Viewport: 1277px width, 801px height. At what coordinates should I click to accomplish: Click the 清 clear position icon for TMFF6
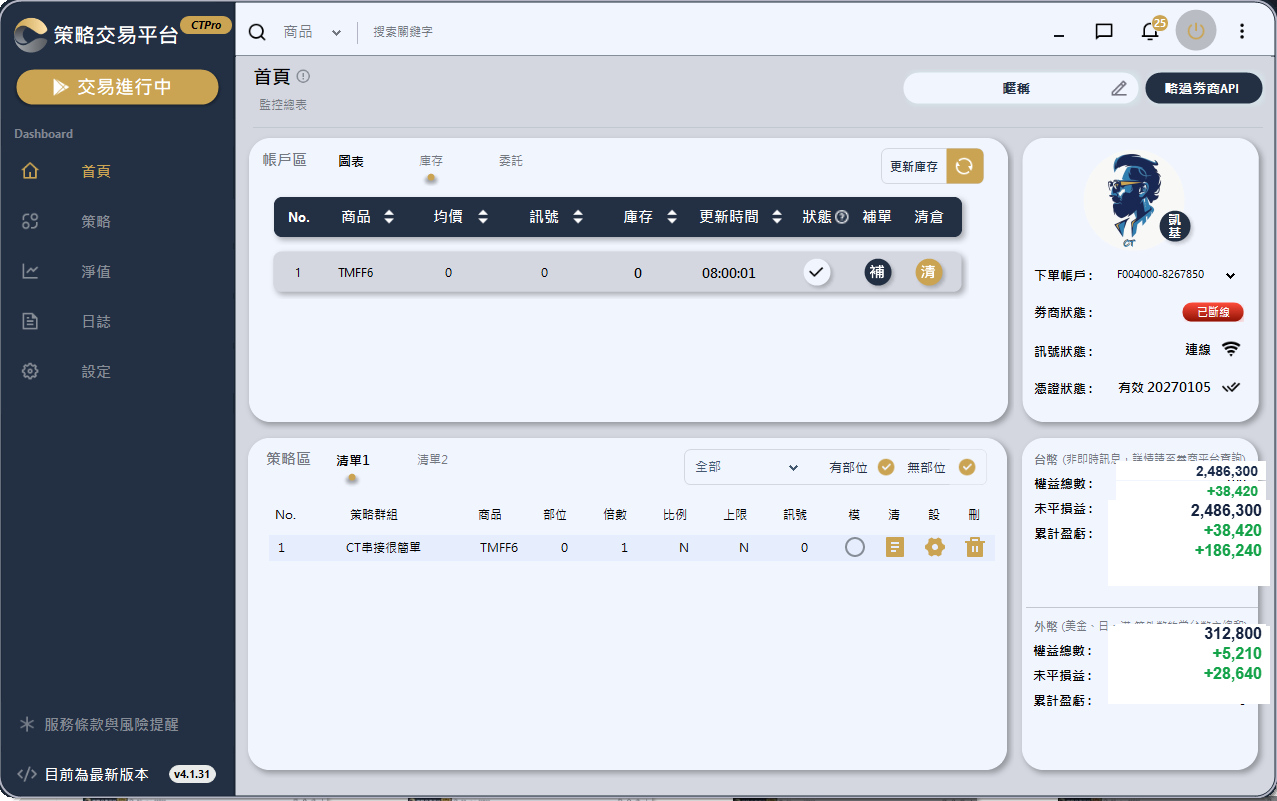click(929, 272)
